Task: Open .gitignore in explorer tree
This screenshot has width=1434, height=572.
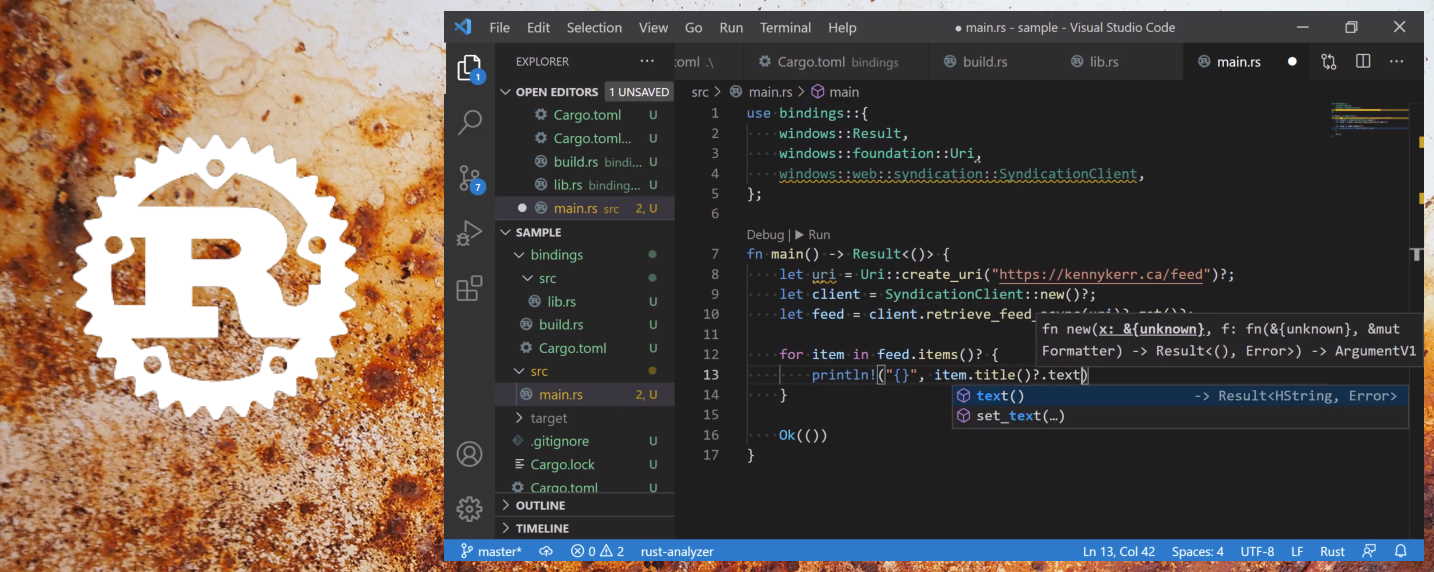Action: click(x=584, y=441)
